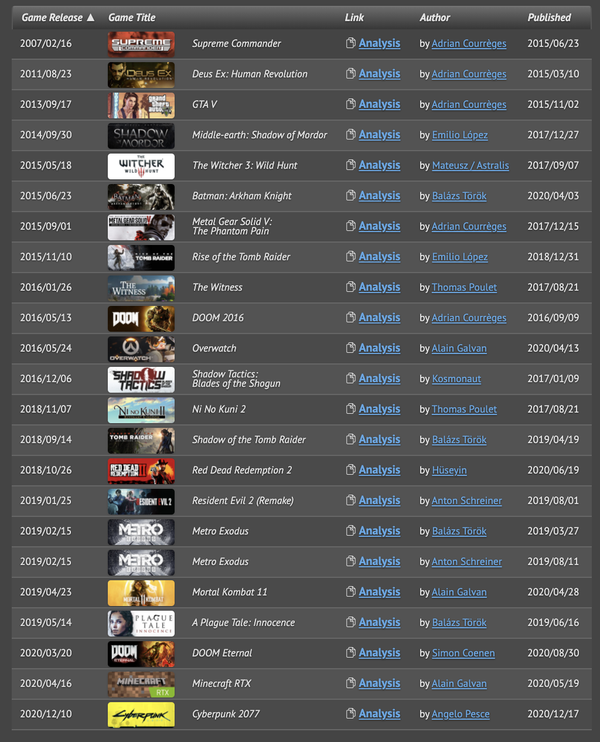This screenshot has width=600, height=742.
Task: Open author link Mateusz / Astralis
Action: coord(470,165)
